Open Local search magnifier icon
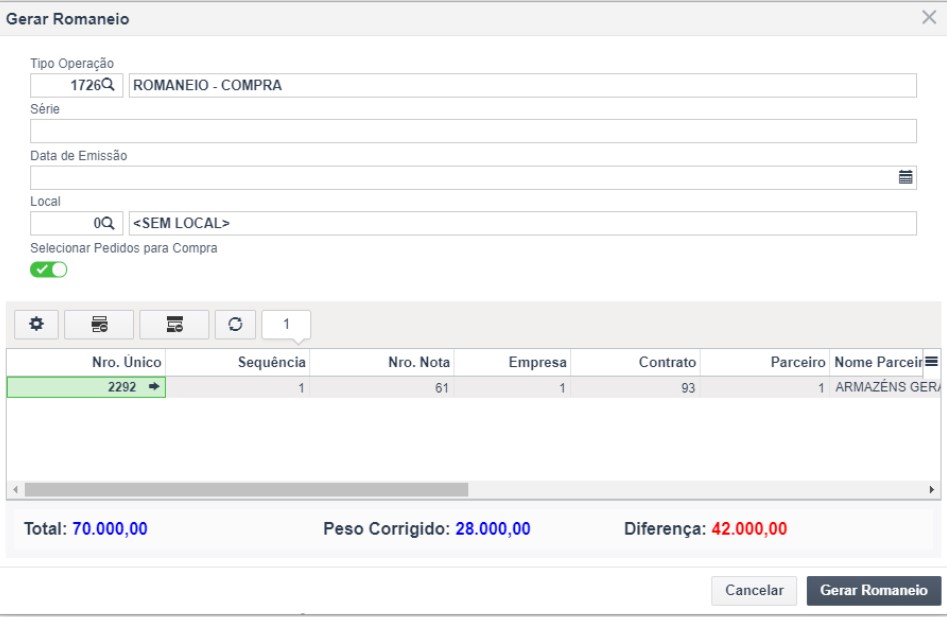 pyautogui.click(x=108, y=223)
